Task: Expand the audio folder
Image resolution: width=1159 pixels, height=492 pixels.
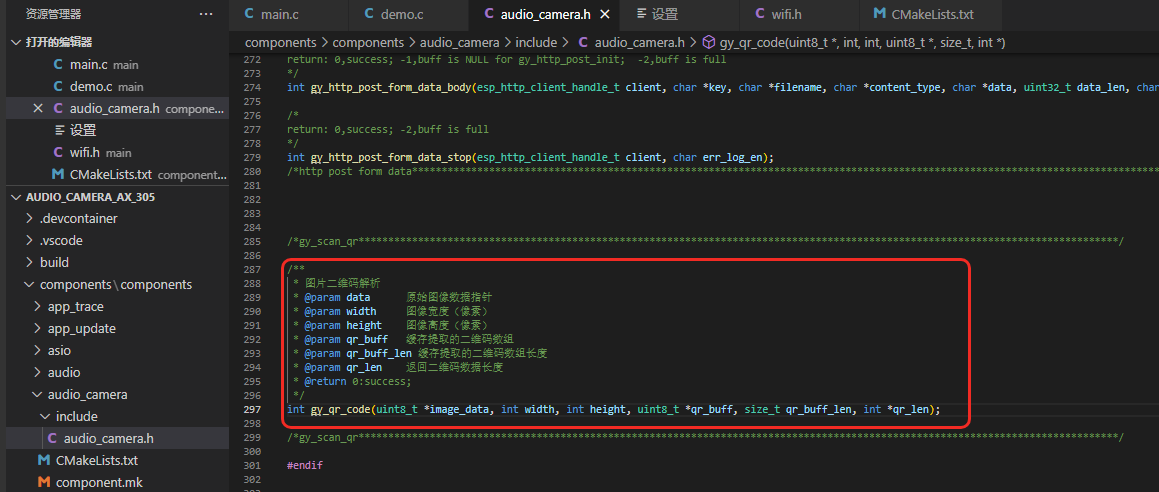Action: pos(38,372)
